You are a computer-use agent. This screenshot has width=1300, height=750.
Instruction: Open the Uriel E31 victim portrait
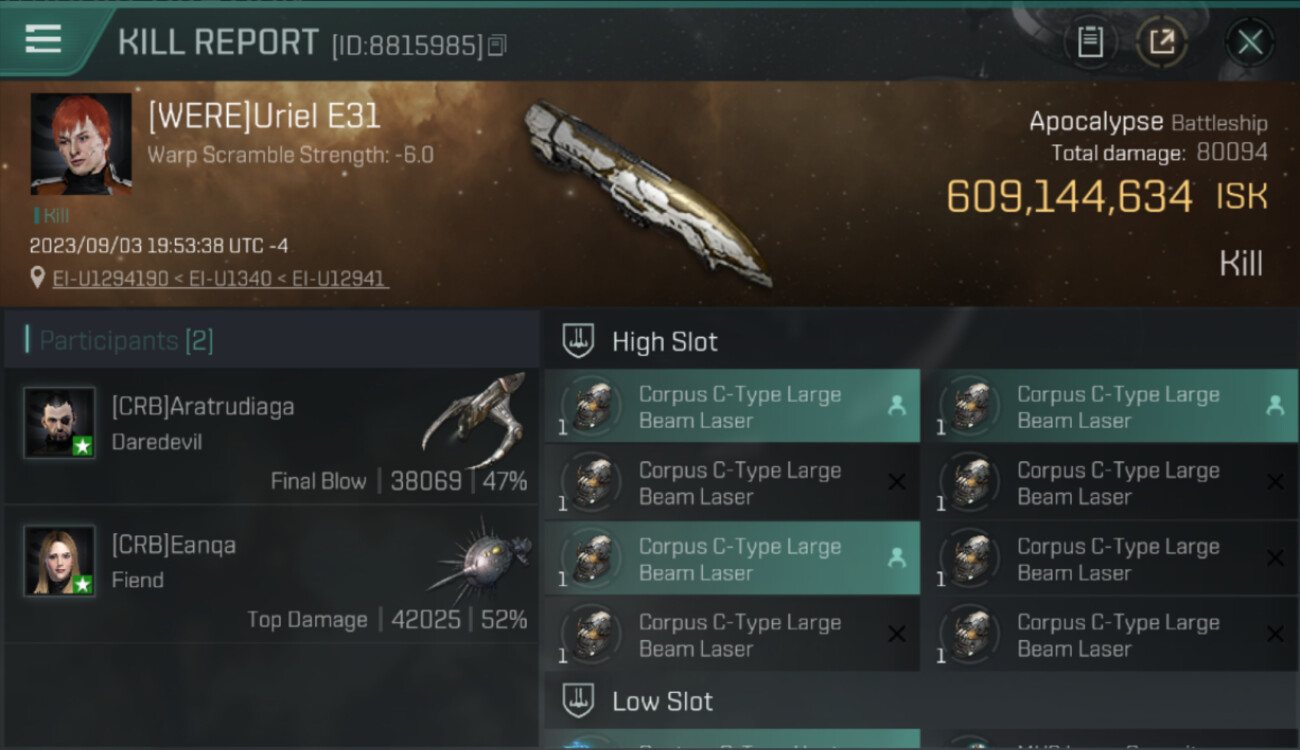[x=81, y=144]
